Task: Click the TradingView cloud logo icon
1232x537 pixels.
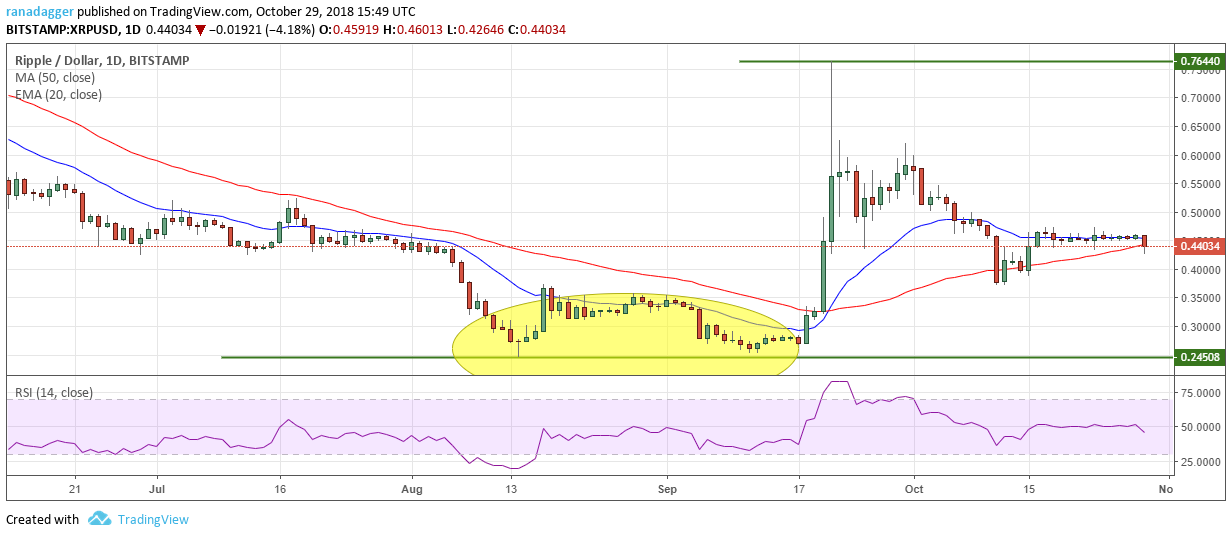Action: pos(99,519)
